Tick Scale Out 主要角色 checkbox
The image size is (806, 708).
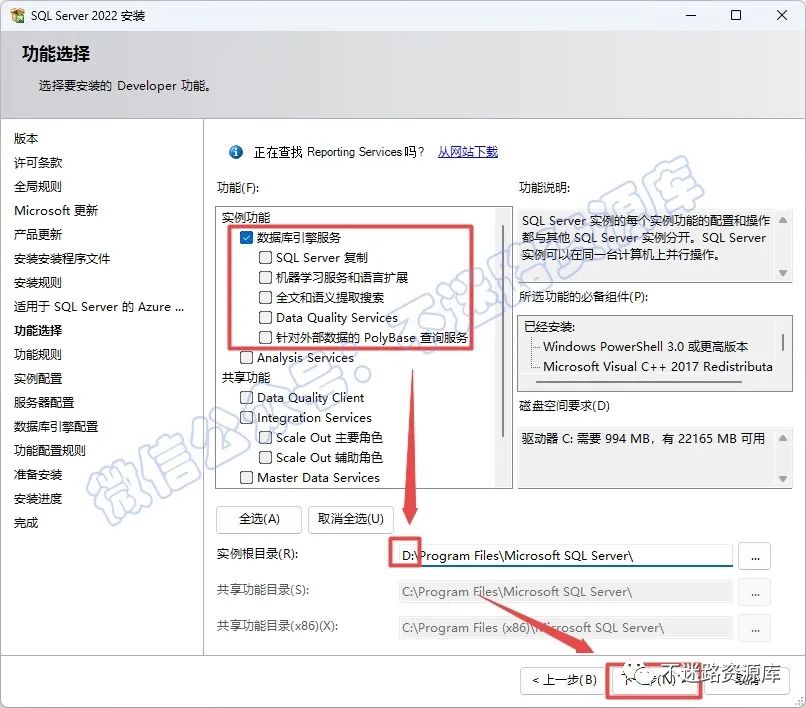point(265,438)
